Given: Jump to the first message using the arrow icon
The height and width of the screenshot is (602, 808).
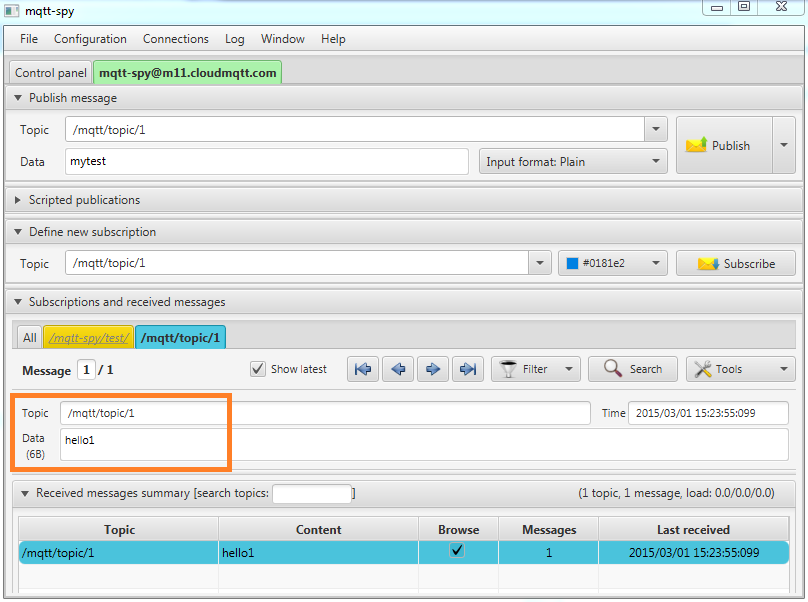Looking at the screenshot, I should click(x=362, y=369).
